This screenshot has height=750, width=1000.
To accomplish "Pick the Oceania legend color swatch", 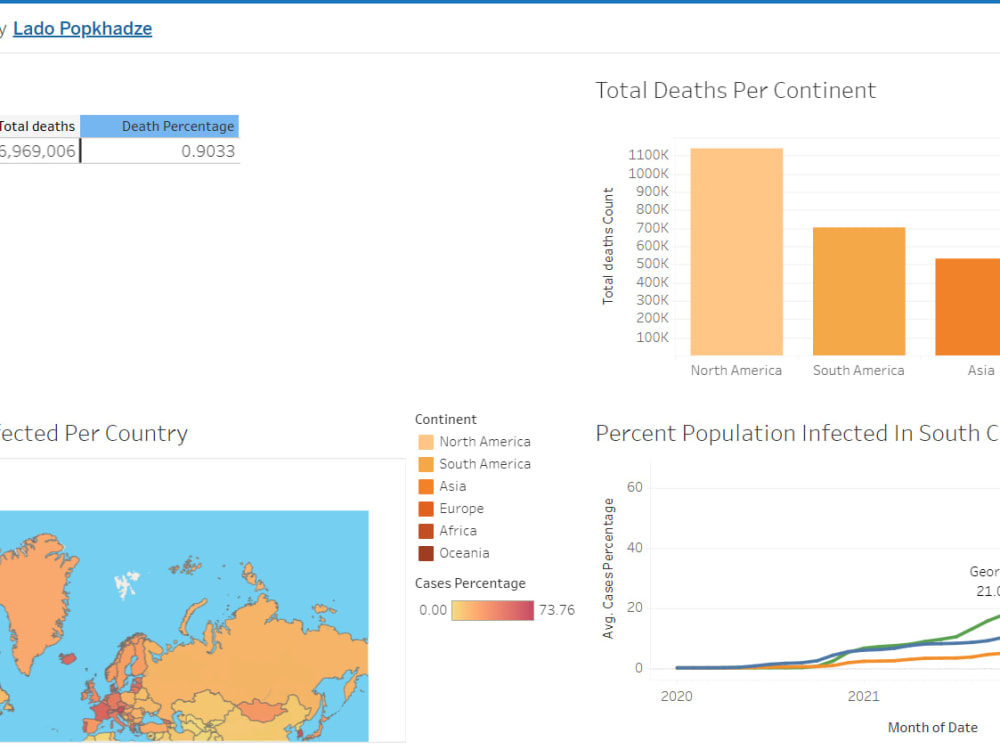I will tap(426, 554).
